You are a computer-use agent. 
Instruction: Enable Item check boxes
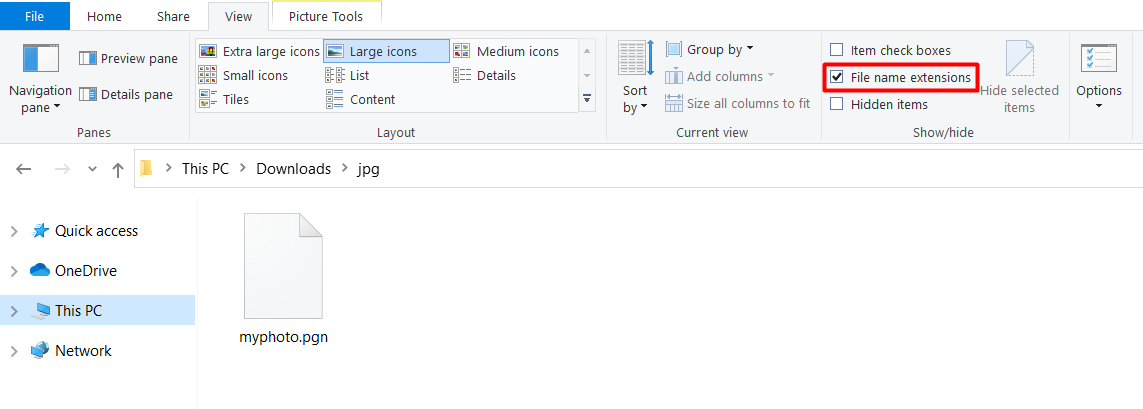pos(837,51)
